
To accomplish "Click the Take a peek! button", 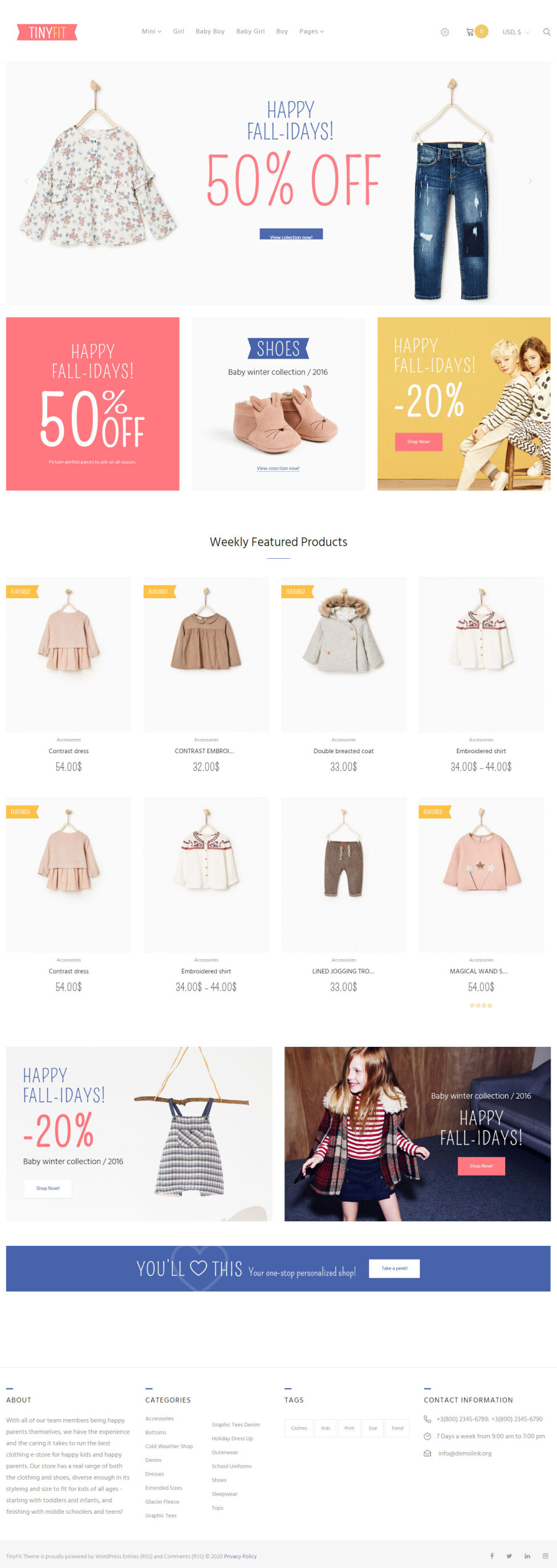I will [394, 1268].
